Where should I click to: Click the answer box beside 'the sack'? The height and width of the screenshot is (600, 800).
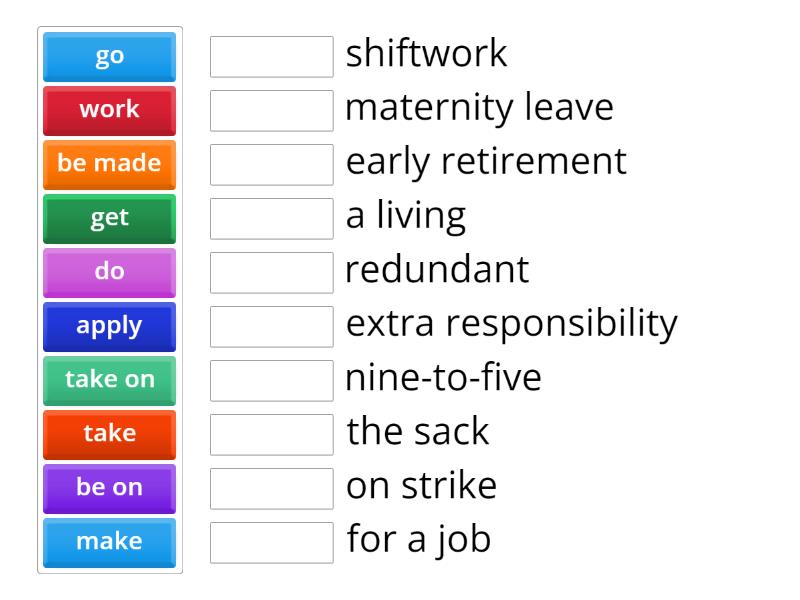pos(271,434)
